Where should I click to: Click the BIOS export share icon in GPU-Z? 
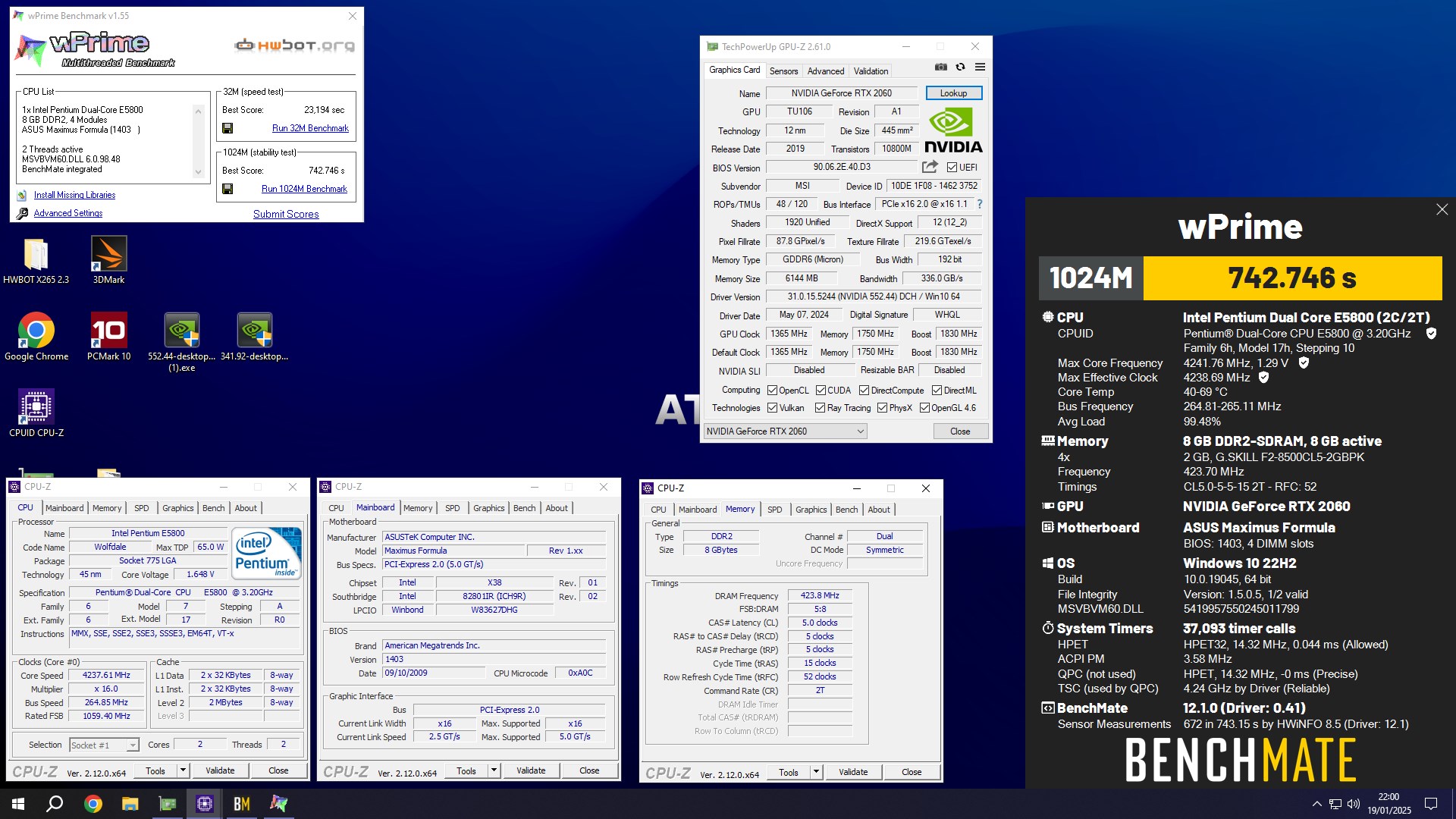click(x=930, y=167)
